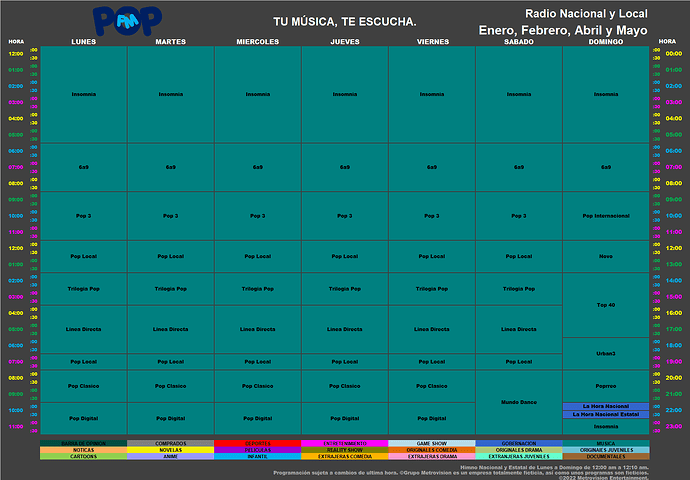Click the DEPORTES red legend swatch
Image resolution: width=690 pixels, height=480 pixels.
(x=258, y=443)
